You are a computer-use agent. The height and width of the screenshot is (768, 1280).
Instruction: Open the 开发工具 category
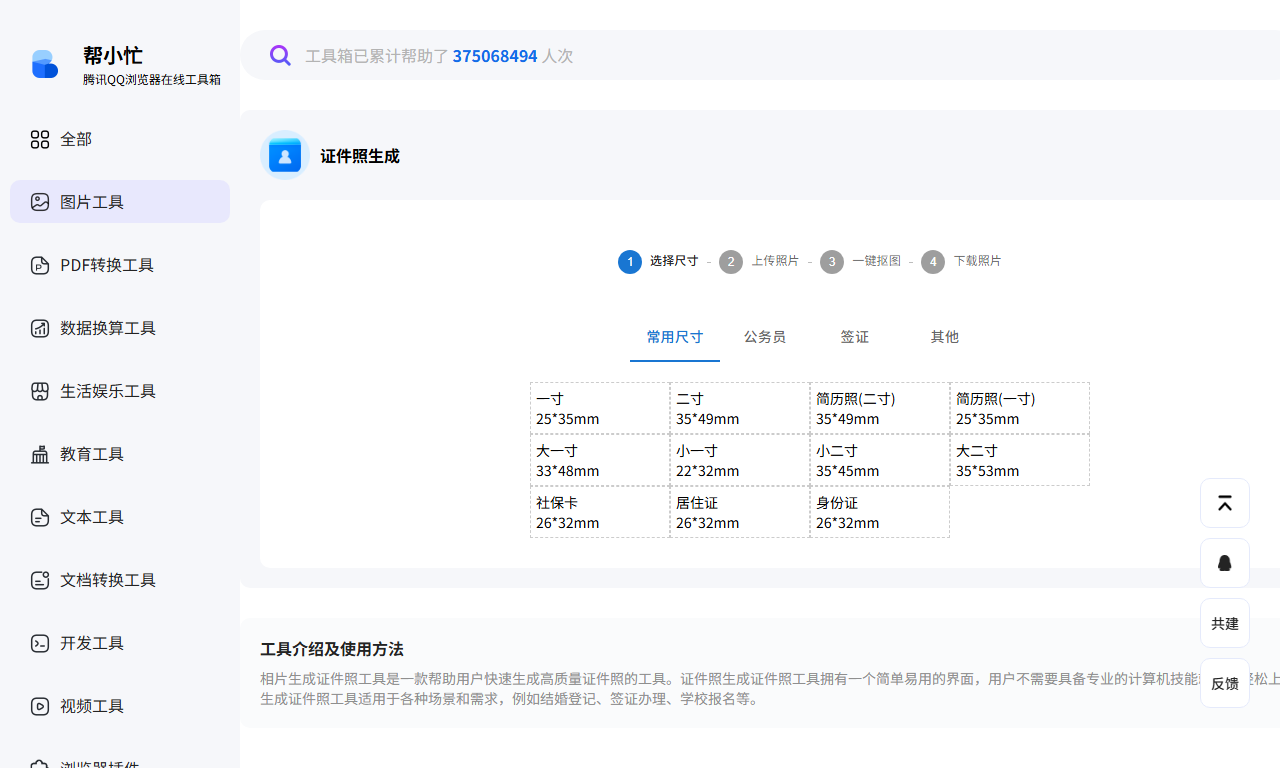click(x=120, y=643)
